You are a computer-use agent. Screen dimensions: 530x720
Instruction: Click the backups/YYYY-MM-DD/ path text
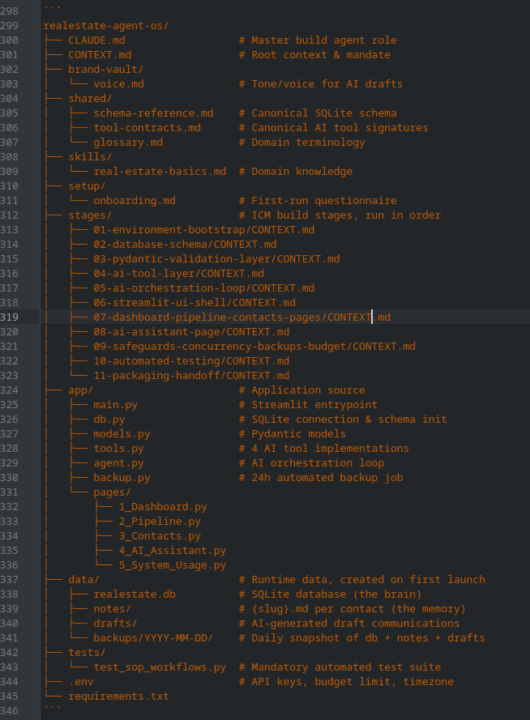[153, 638]
